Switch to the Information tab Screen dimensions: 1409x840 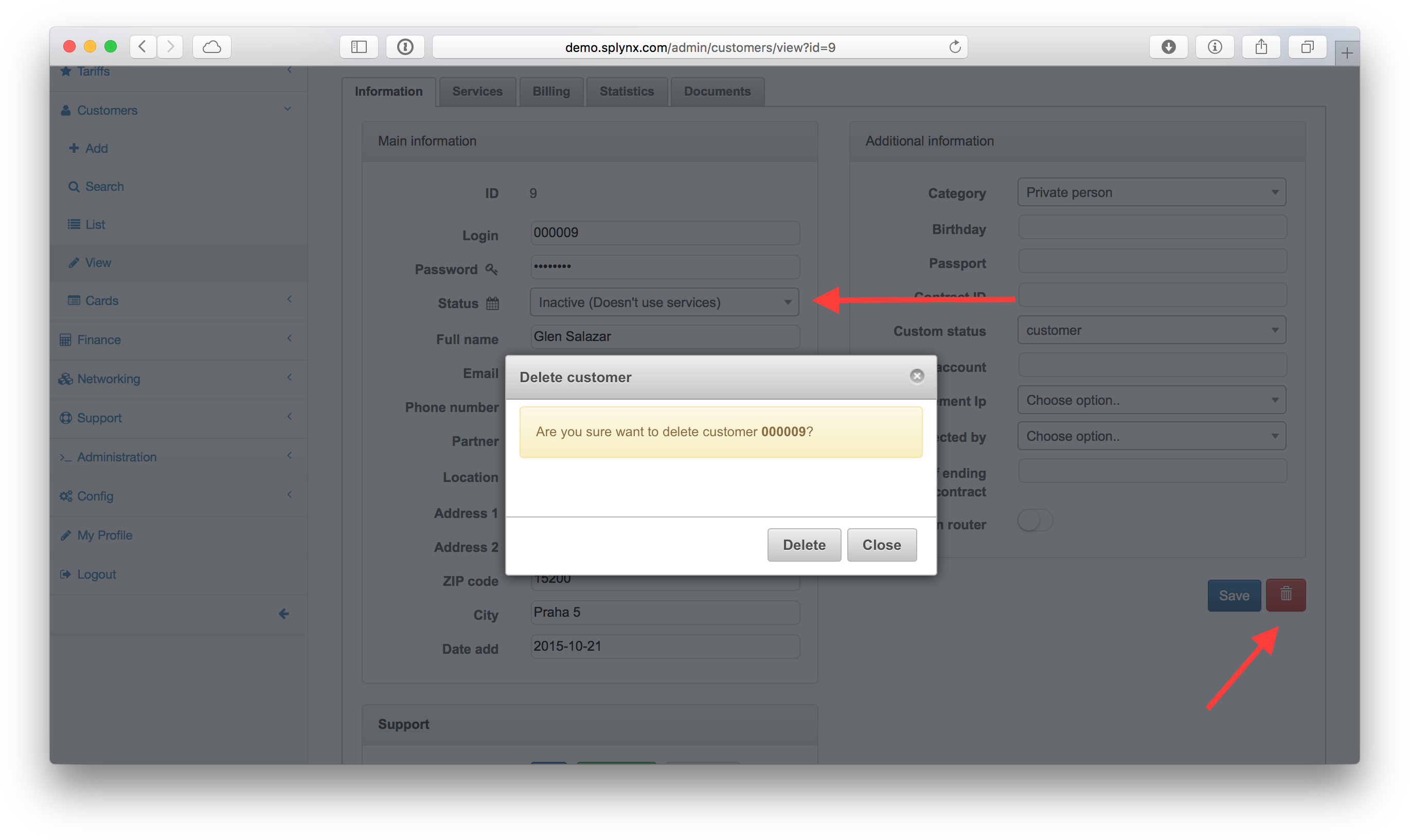389,92
